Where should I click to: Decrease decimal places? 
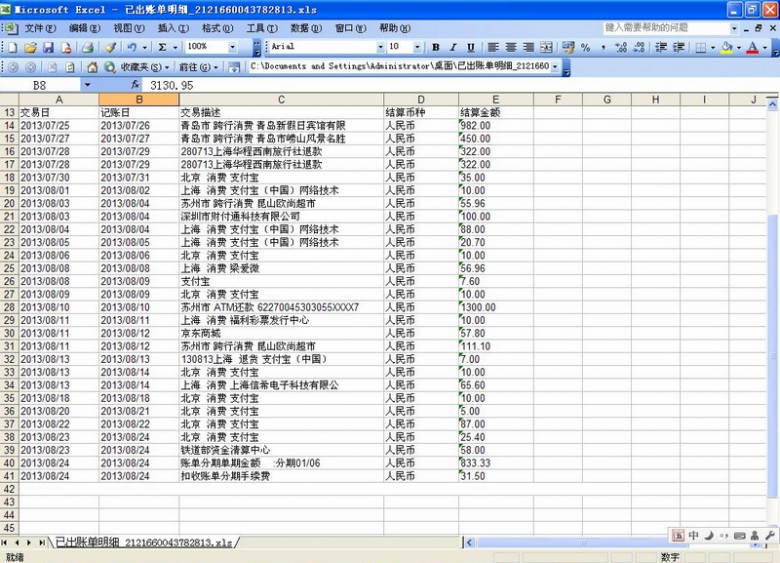pyautogui.click(x=639, y=47)
